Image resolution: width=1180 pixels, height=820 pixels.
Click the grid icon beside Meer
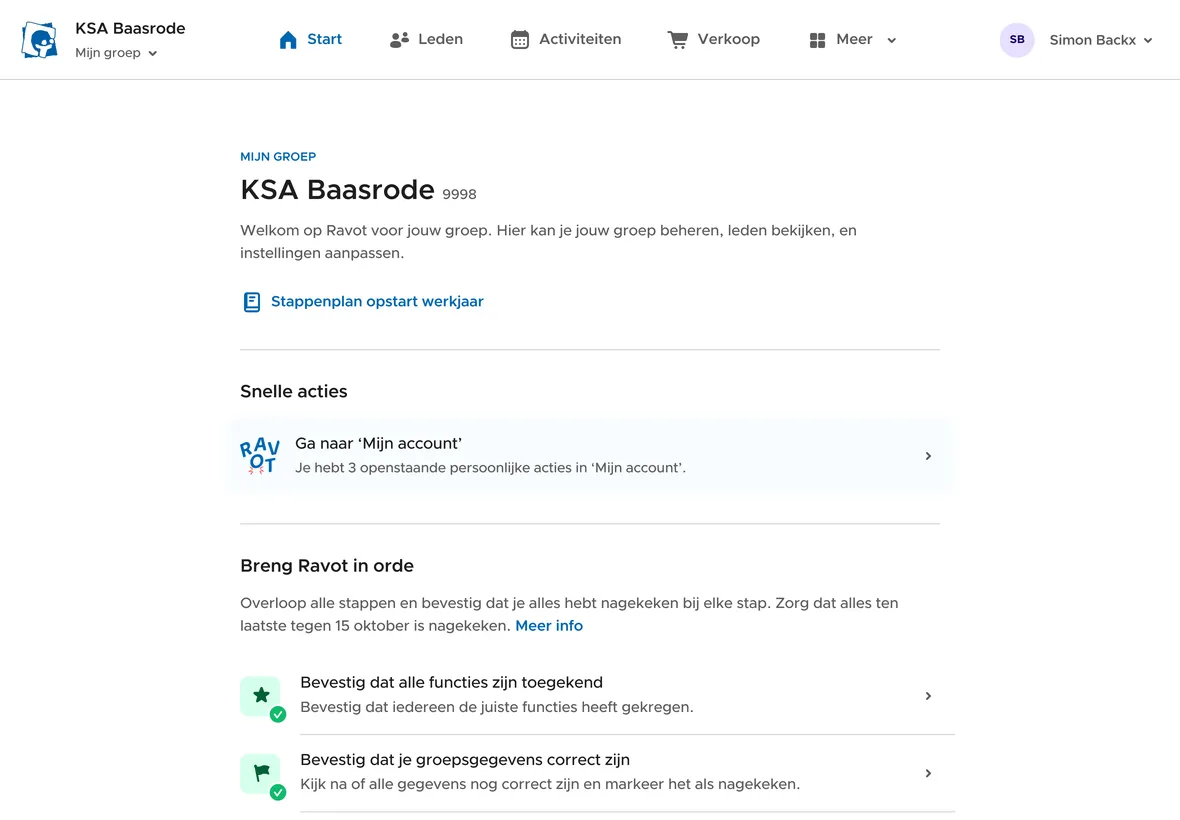(x=817, y=40)
